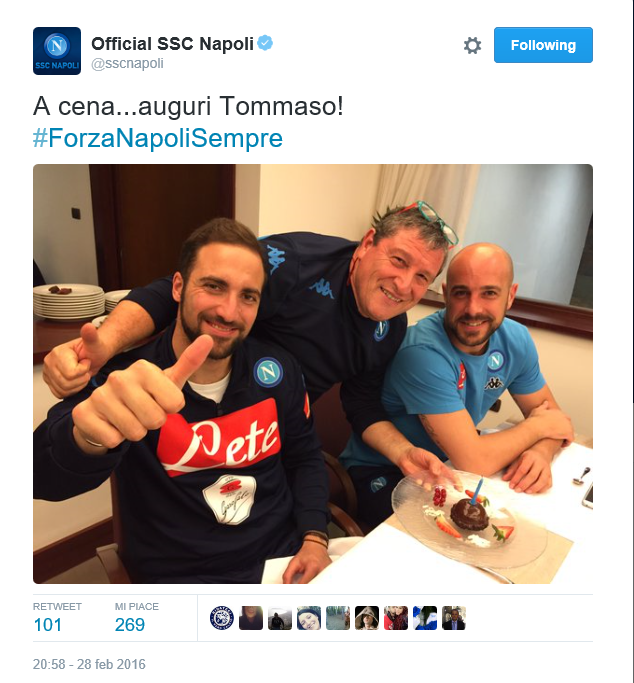Open the #ForzaNapoliSempre hashtag

(x=158, y=138)
